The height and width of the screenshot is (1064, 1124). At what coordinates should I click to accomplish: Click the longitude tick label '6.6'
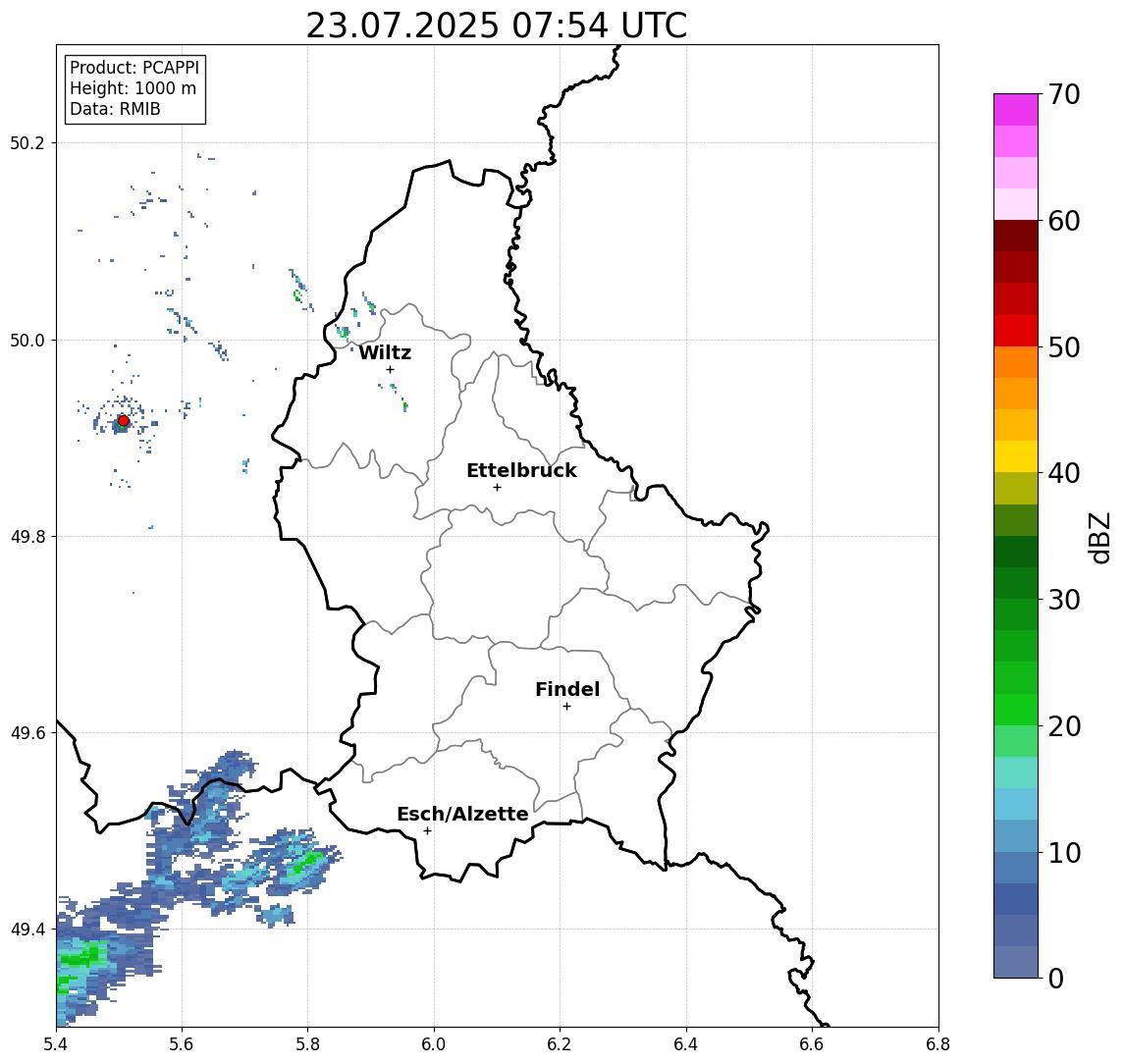812,1044
